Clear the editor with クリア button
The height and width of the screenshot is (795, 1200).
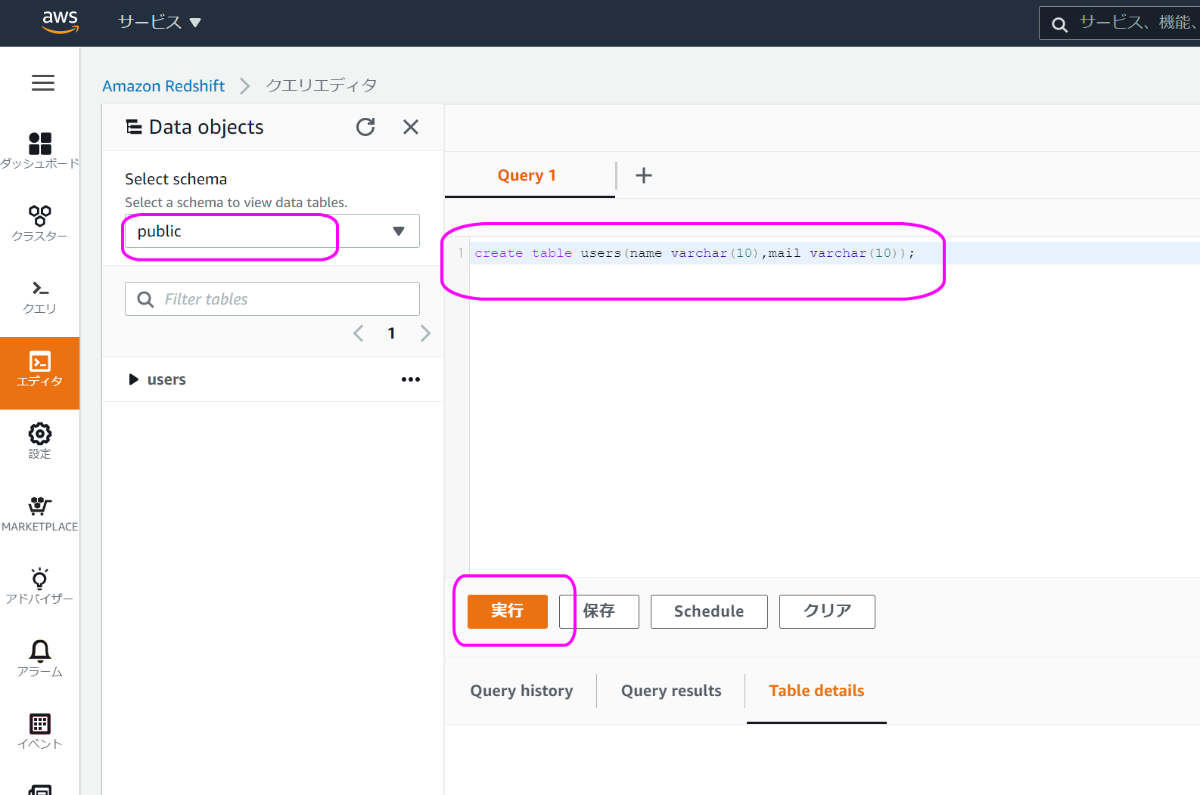click(x=827, y=611)
